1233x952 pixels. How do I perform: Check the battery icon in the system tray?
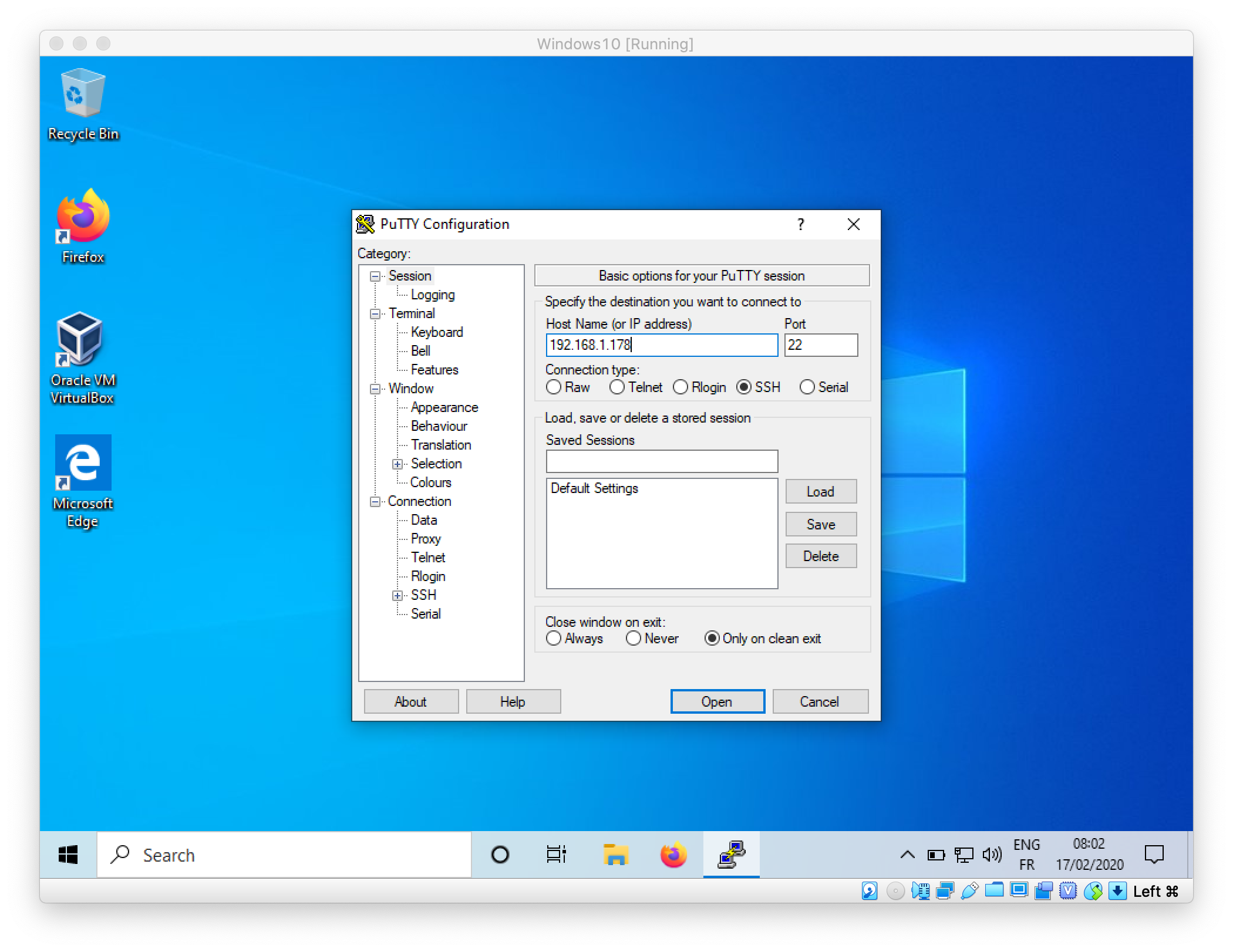[936, 855]
